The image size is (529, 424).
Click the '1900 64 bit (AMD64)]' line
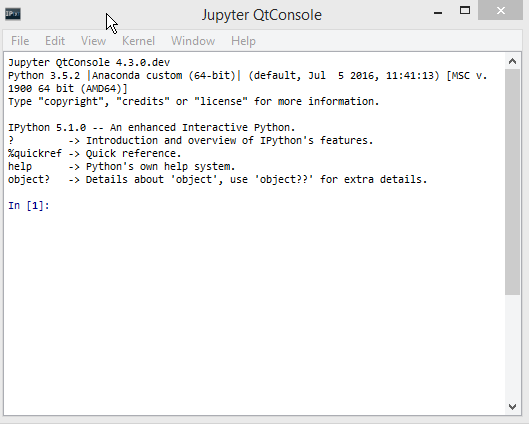(x=68, y=89)
